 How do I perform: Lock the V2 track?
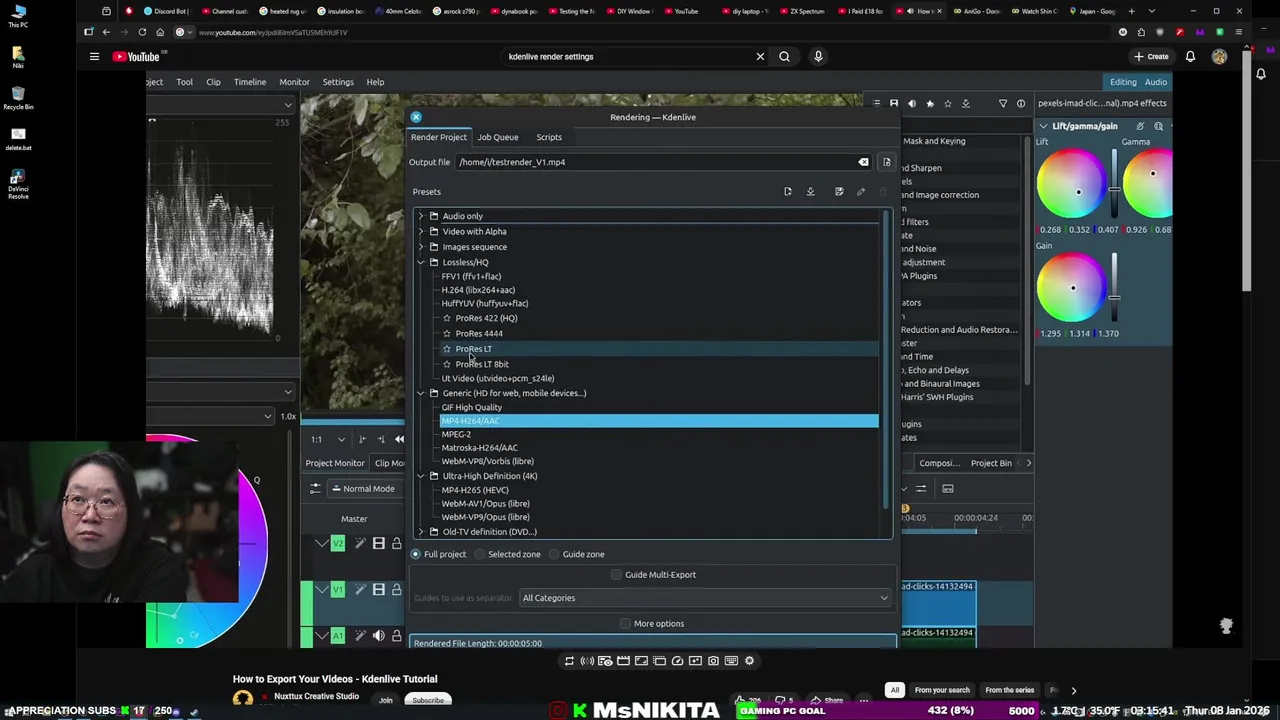(x=396, y=543)
